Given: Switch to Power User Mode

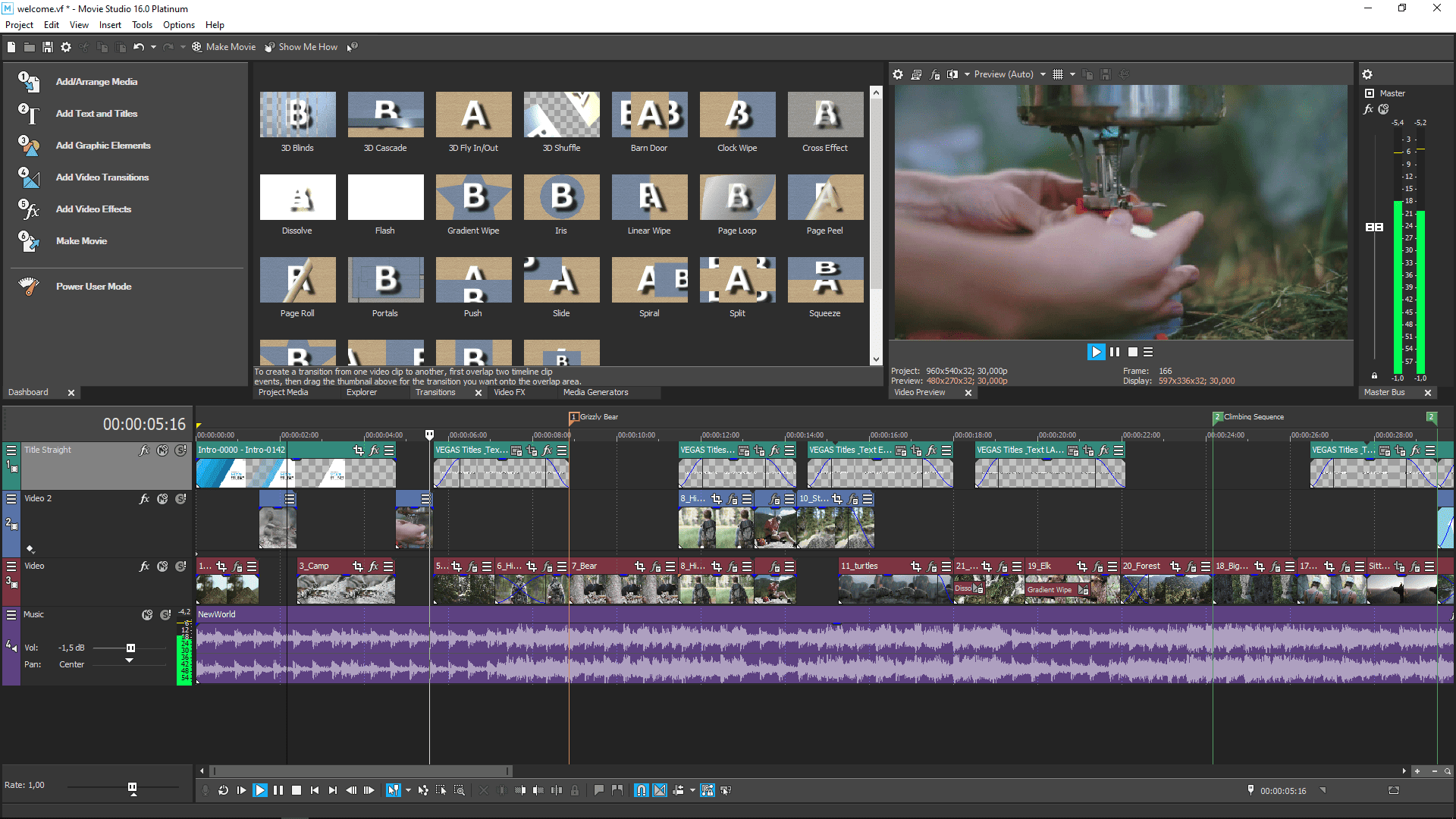Looking at the screenshot, I should pyautogui.click(x=93, y=287).
